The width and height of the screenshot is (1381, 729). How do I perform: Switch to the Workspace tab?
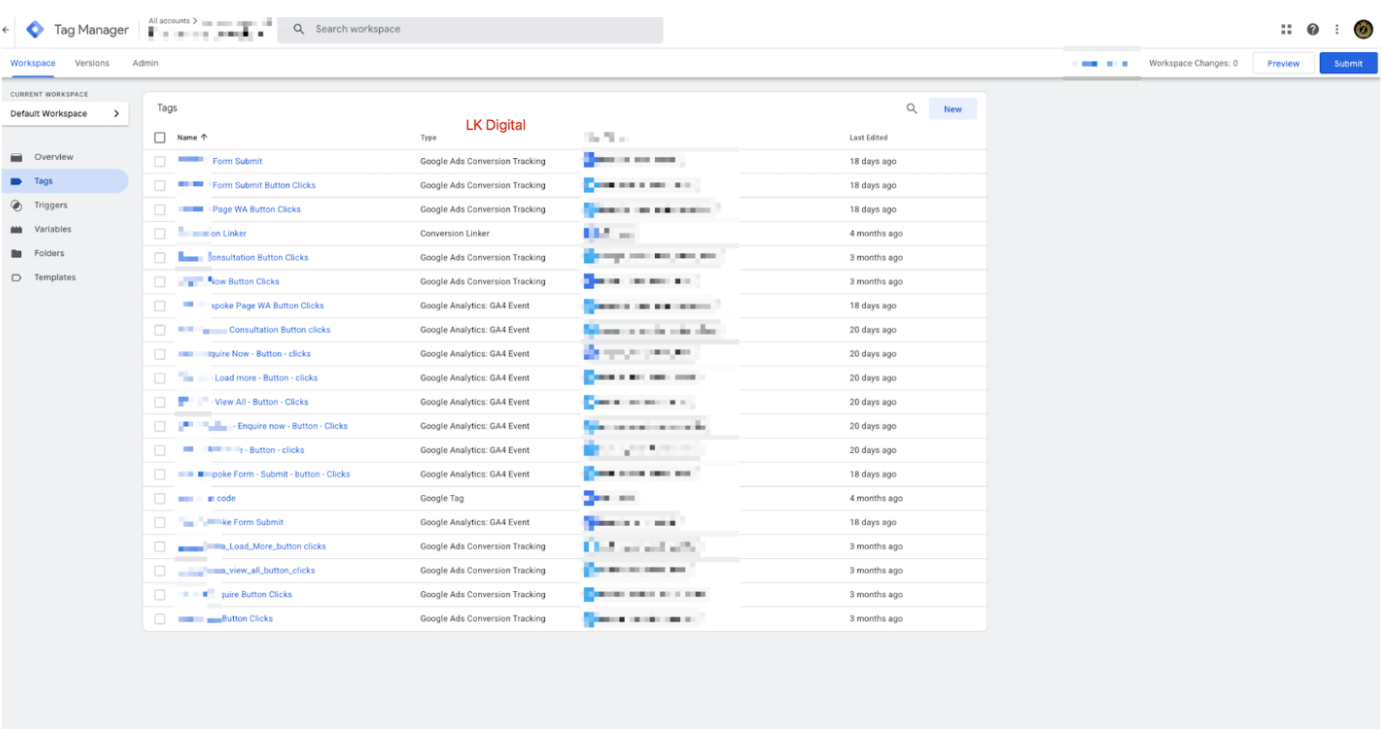pyautogui.click(x=33, y=63)
